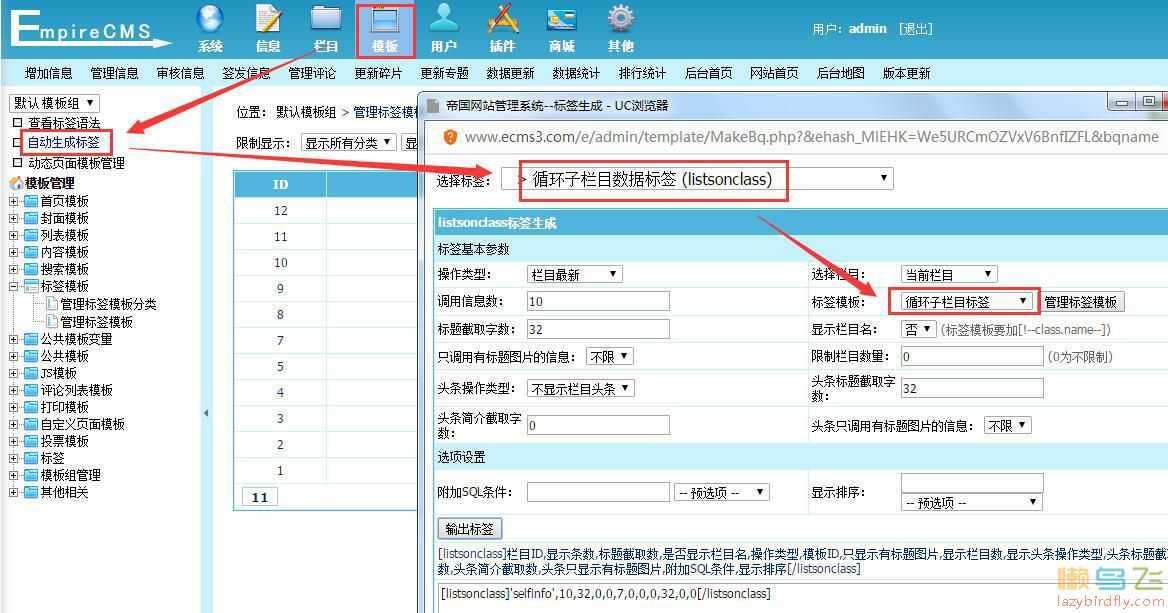This screenshot has height=613, width=1168.
Task: Expand the 内容模板 tree node
Action: (x=13, y=252)
